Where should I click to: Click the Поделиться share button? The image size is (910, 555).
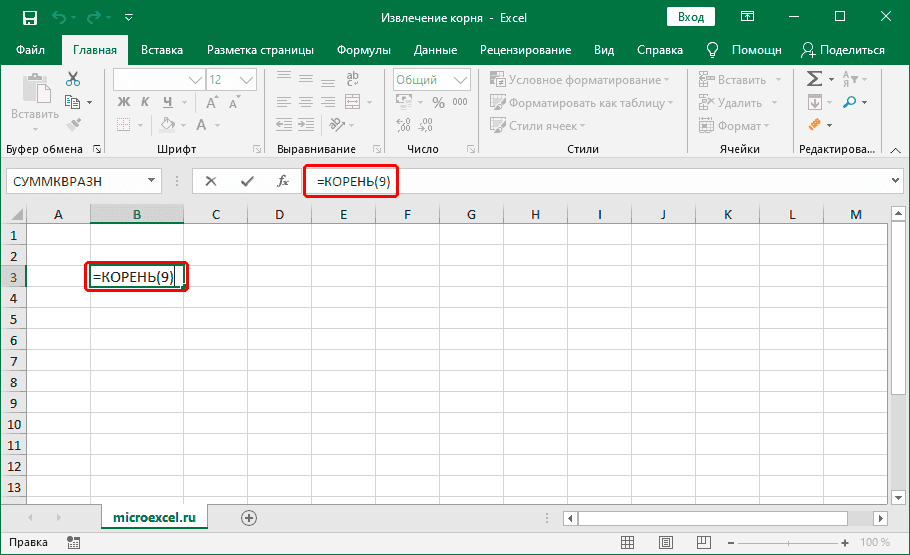point(845,50)
